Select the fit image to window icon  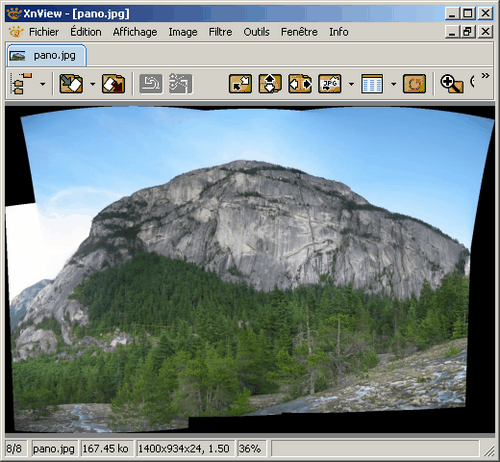pyautogui.click(x=240, y=84)
